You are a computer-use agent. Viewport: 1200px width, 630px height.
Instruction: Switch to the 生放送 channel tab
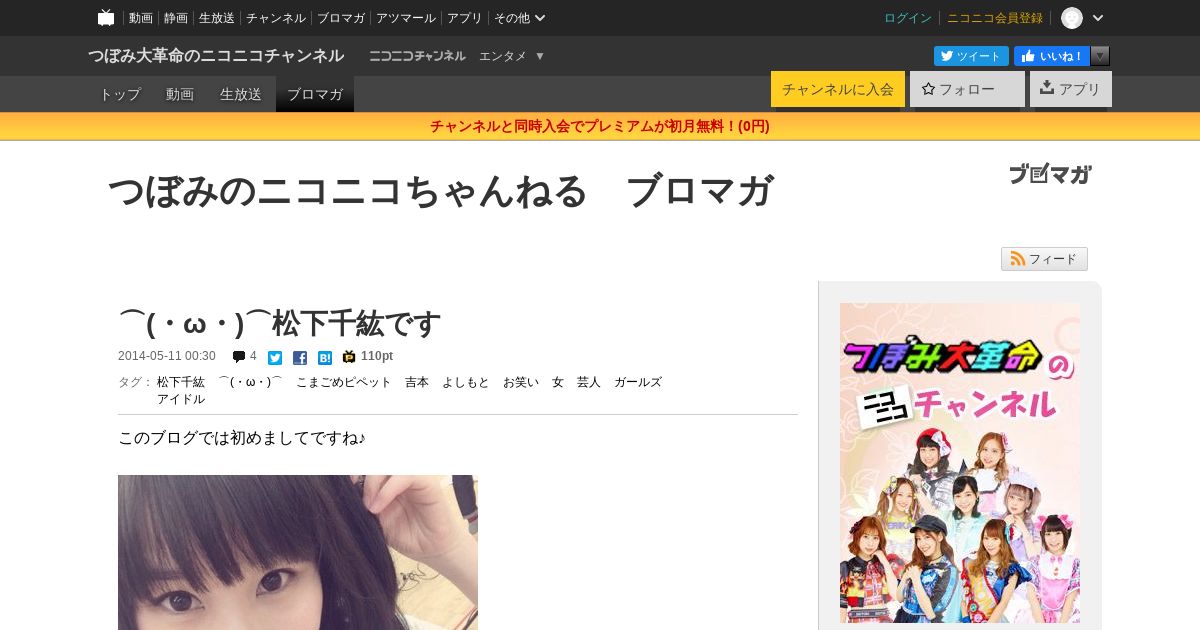[x=241, y=94]
